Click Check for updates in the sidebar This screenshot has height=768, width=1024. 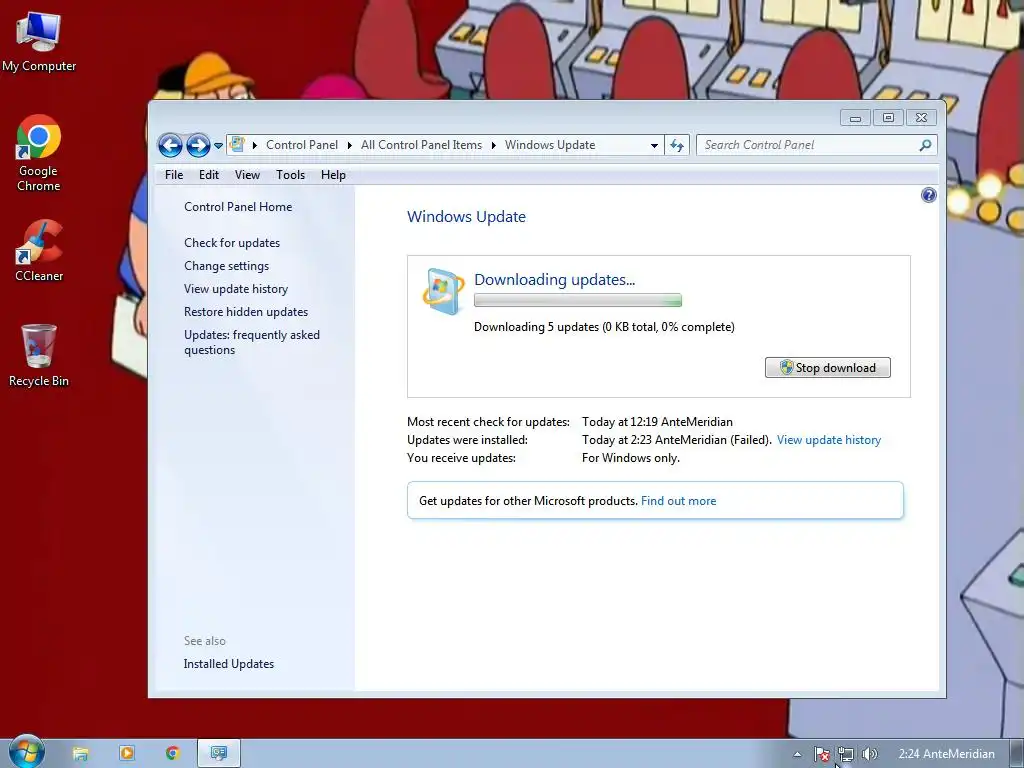pos(232,243)
